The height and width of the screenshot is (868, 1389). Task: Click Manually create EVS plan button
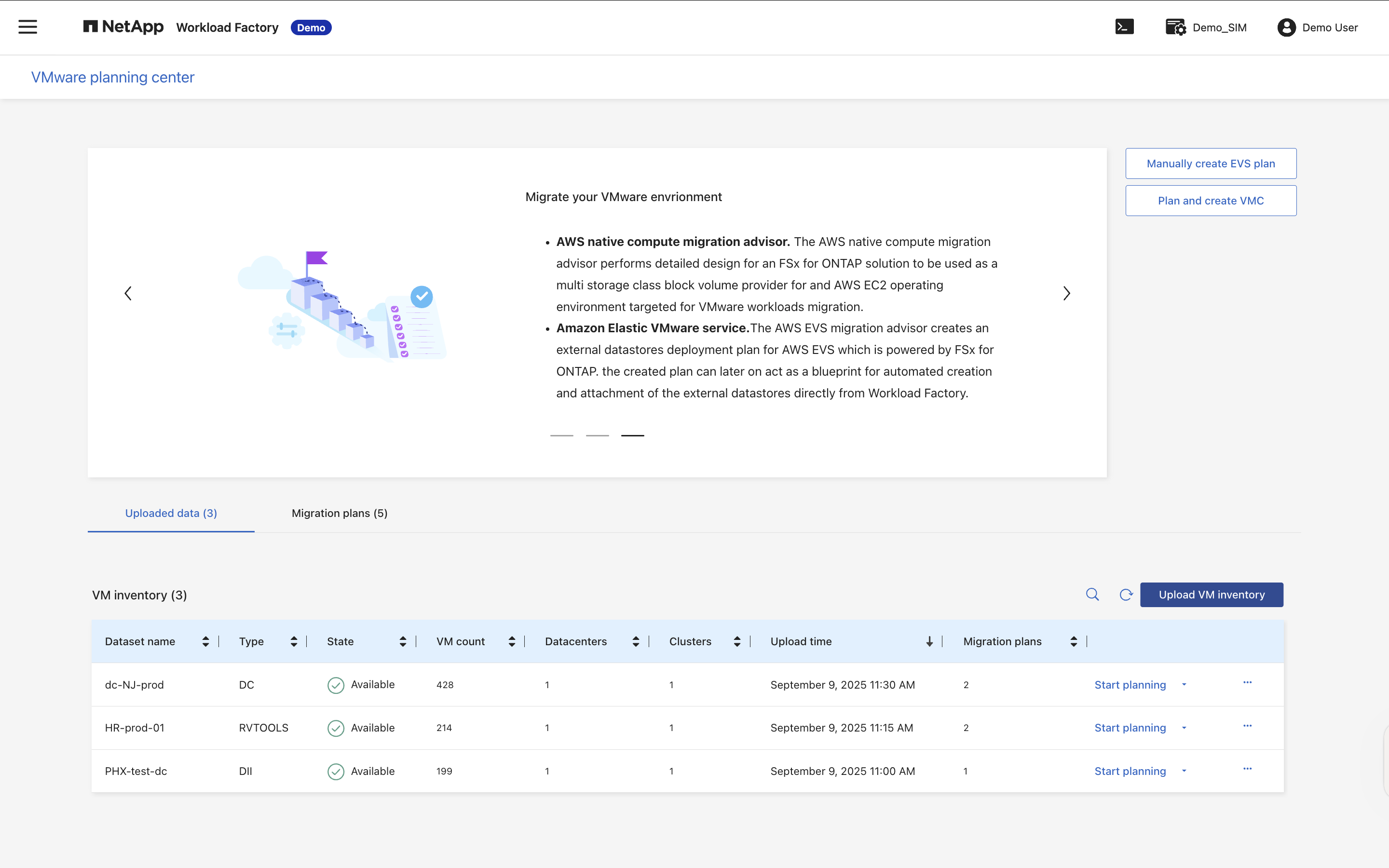(1211, 163)
